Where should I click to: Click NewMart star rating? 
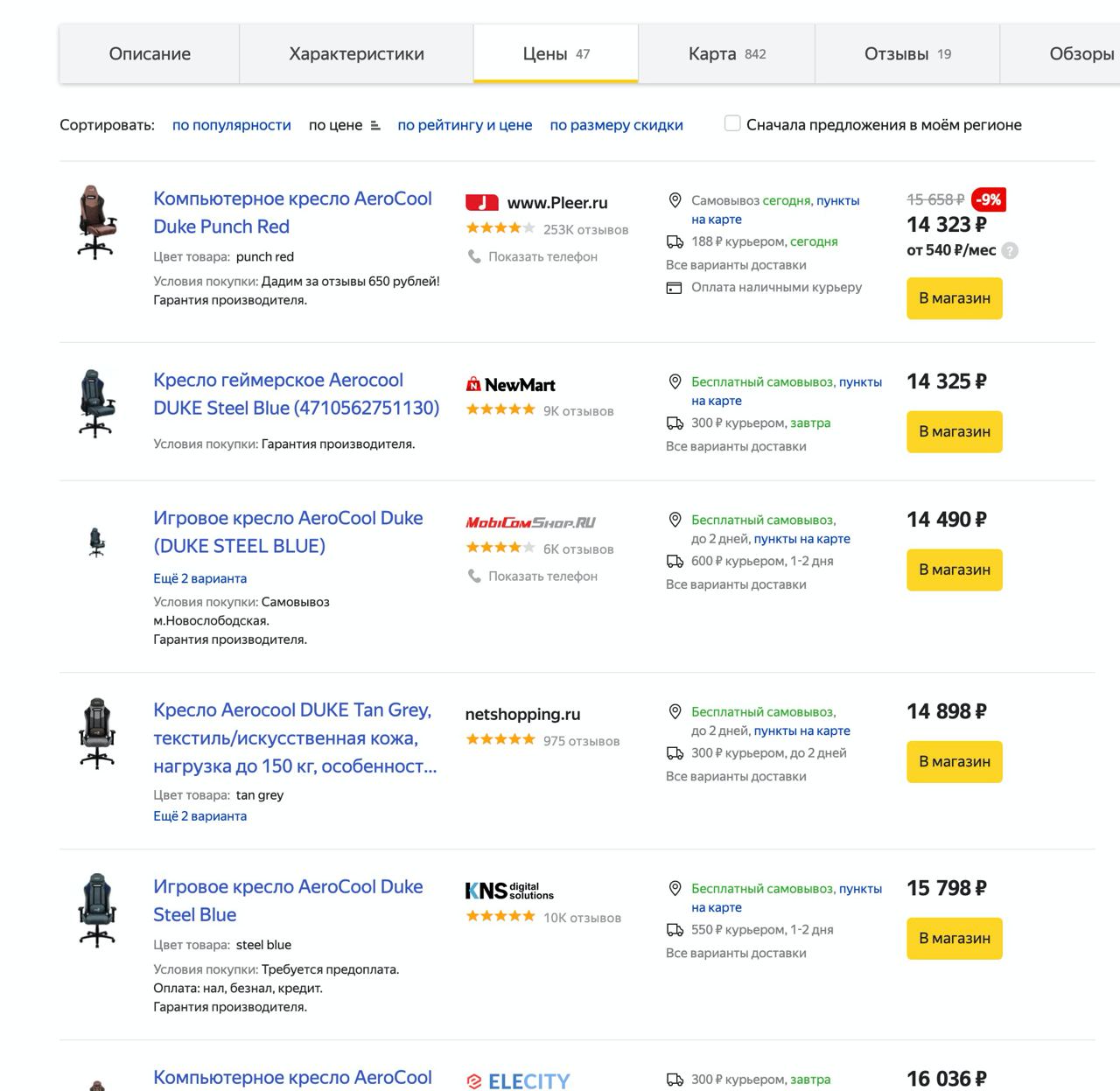coord(500,409)
